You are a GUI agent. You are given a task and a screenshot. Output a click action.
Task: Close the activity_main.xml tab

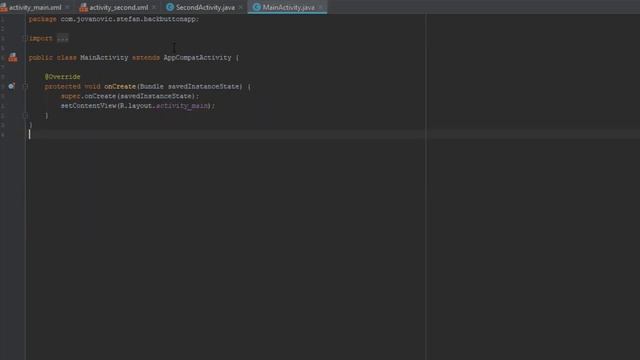pos(67,7)
